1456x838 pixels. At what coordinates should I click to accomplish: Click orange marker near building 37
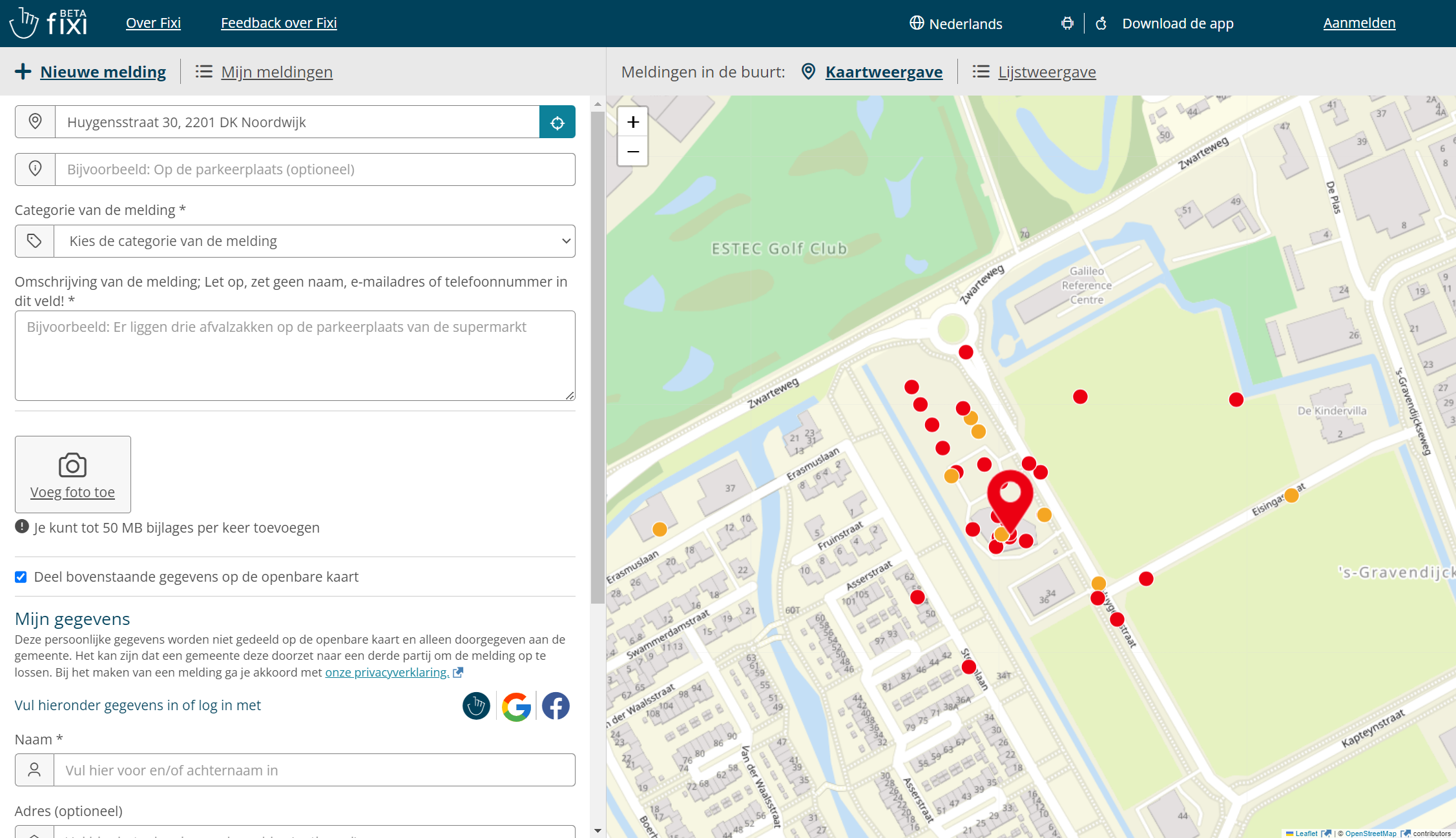[660, 529]
